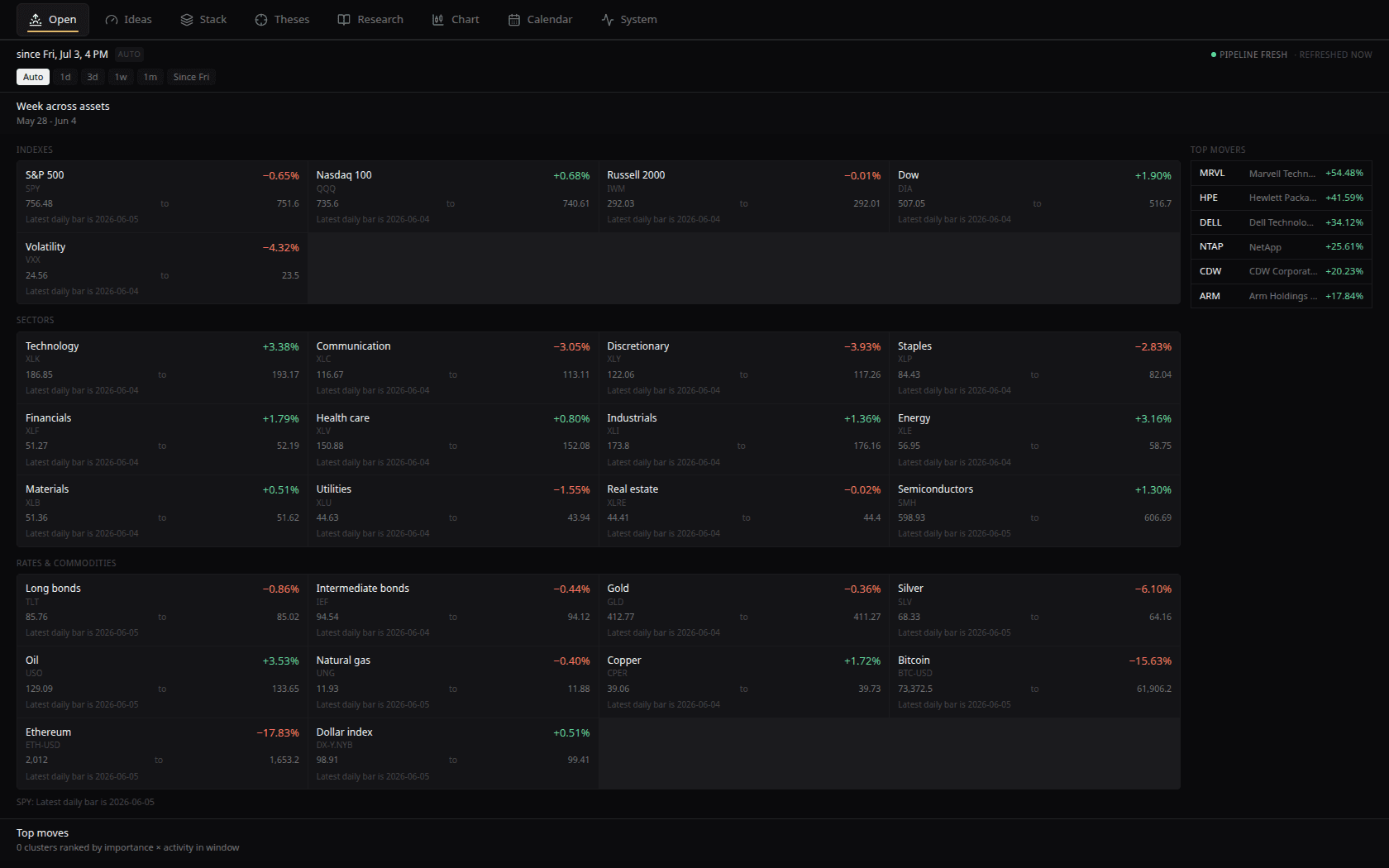Image resolution: width=1389 pixels, height=868 pixels.
Task: Select NTAP NetApp row
Action: 1281,246
